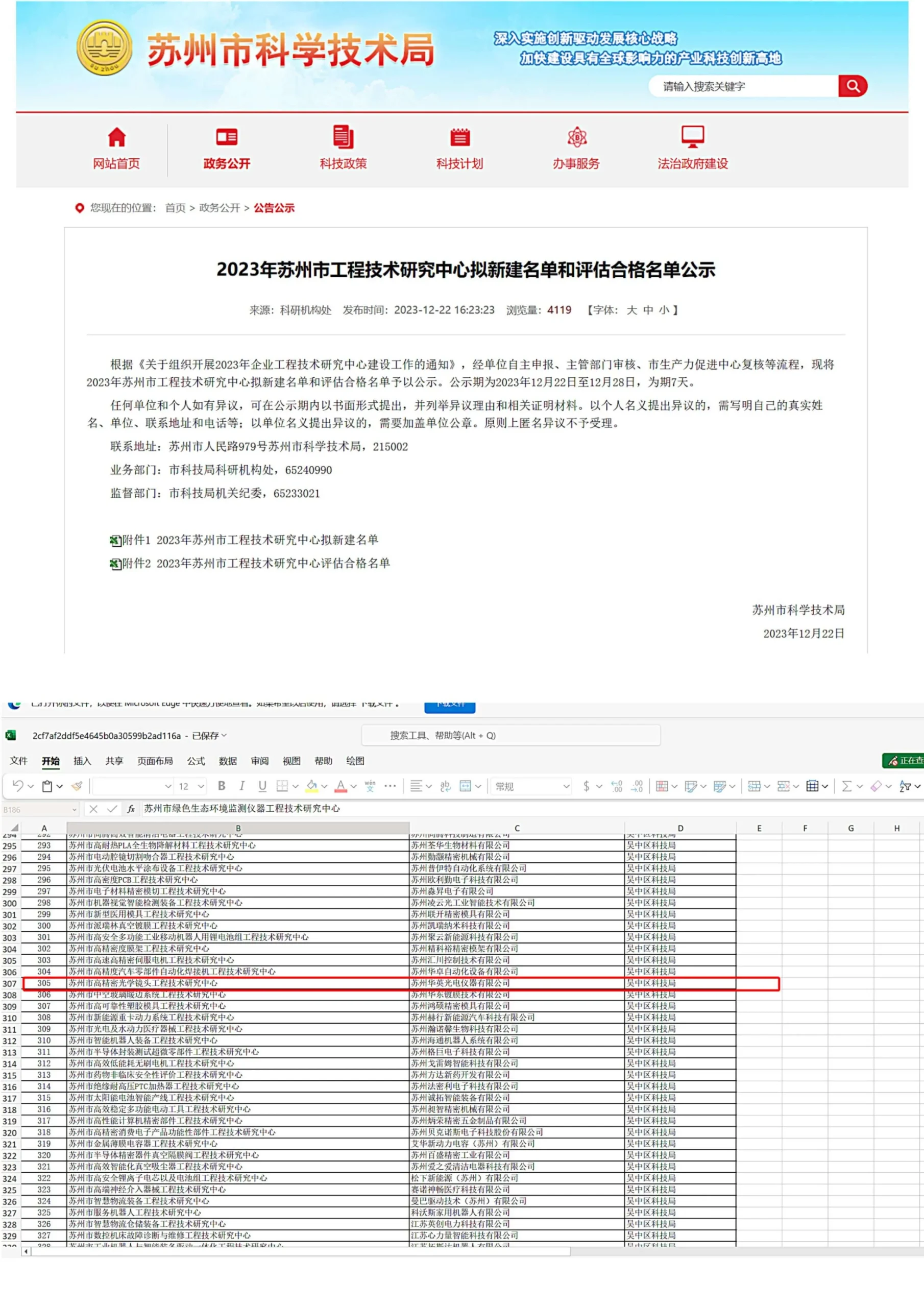This screenshot has width=924, height=1307.
Task: Pick the yellow fill color bucket
Action: coord(311,786)
